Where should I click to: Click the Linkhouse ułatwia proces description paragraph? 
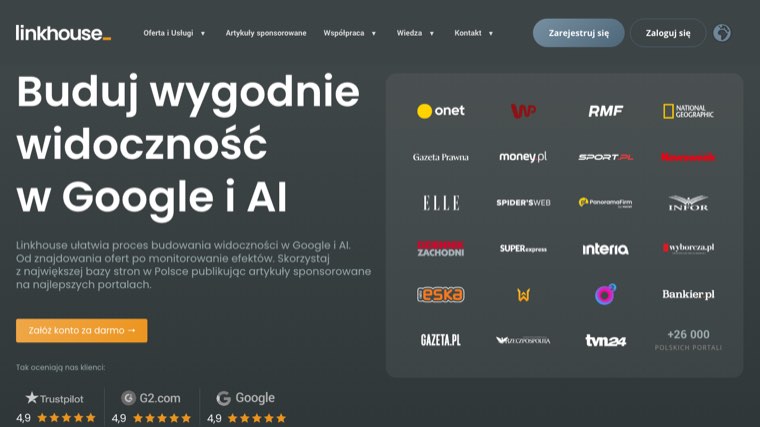[x=193, y=265]
